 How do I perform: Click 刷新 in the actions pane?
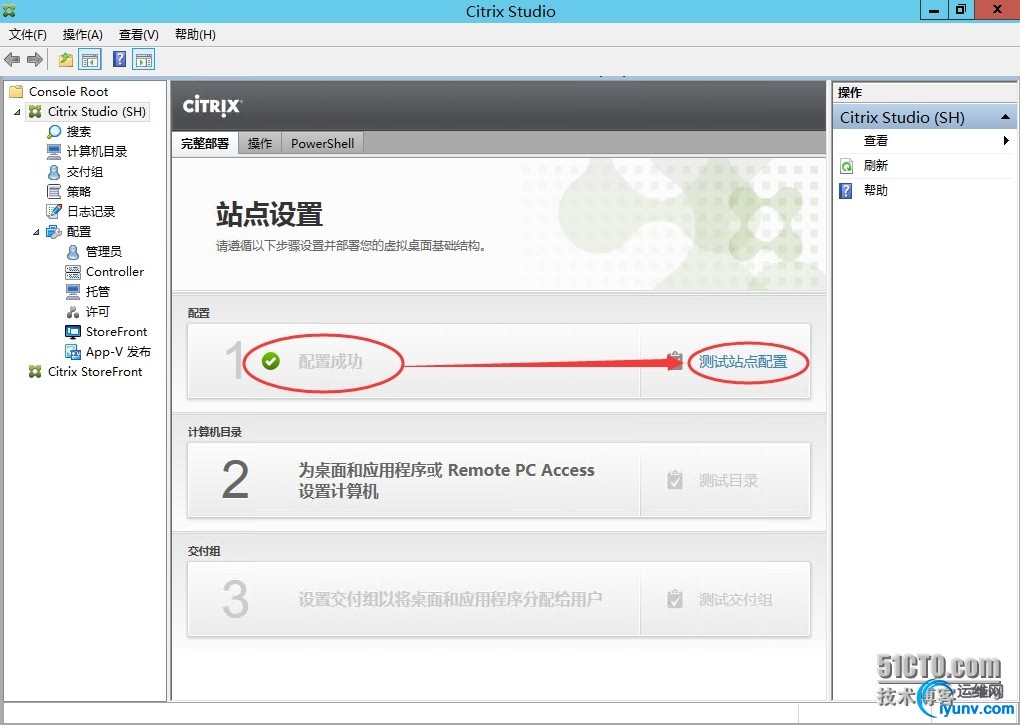876,166
